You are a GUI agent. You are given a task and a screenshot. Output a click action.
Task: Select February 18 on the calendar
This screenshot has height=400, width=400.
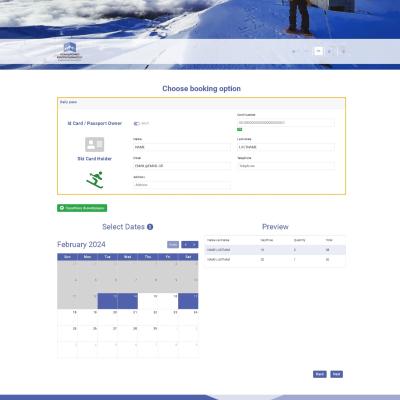click(67, 317)
